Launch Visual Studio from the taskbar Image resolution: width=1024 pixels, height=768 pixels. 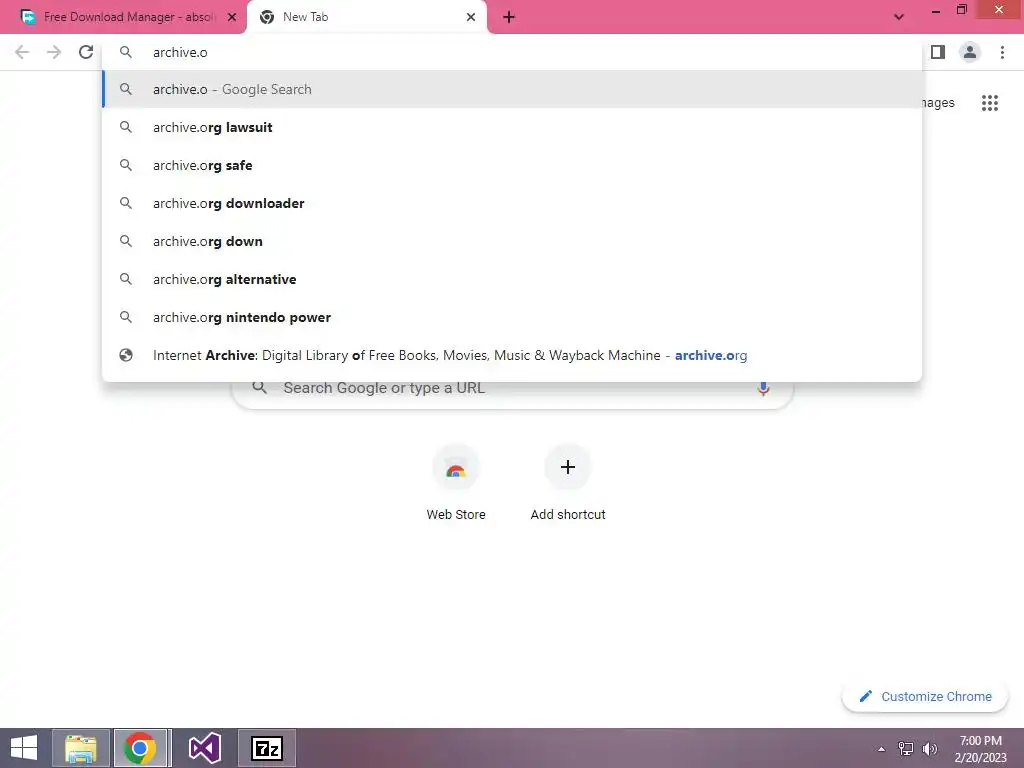coord(204,748)
